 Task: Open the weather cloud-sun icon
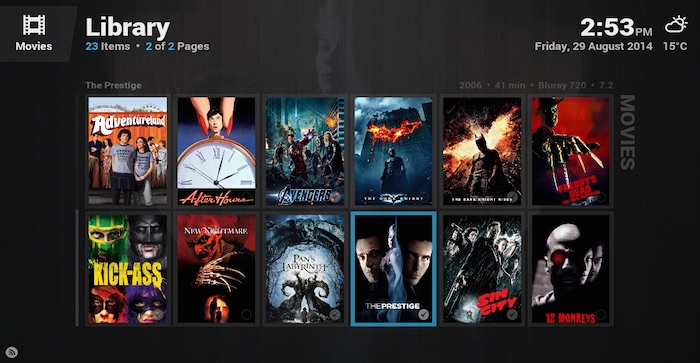click(x=676, y=24)
